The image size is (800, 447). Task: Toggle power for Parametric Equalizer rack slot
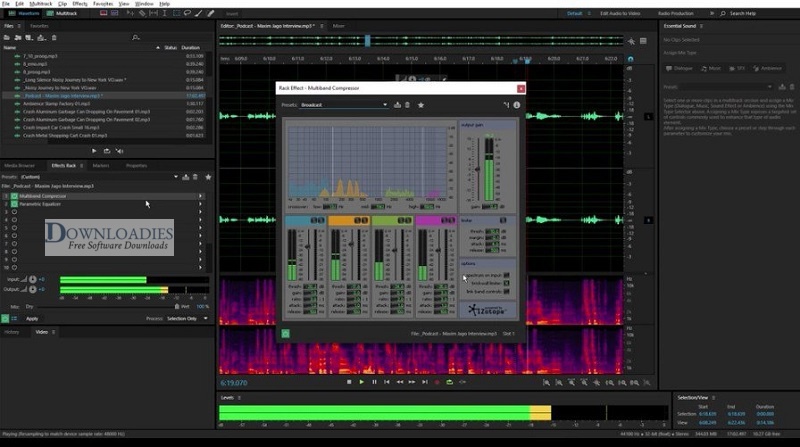pyautogui.click(x=14, y=204)
